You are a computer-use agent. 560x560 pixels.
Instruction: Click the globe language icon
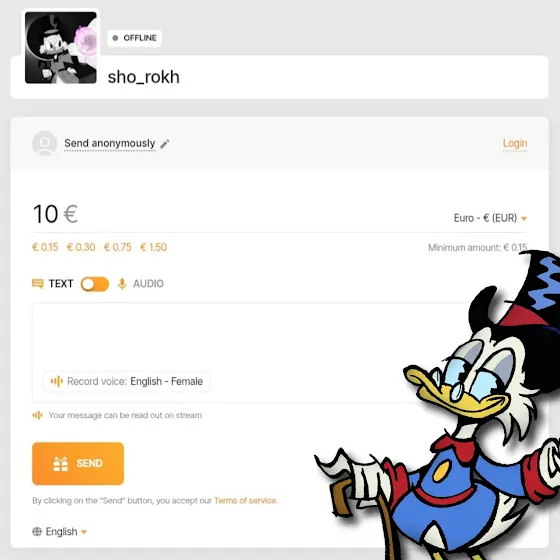pos(37,531)
